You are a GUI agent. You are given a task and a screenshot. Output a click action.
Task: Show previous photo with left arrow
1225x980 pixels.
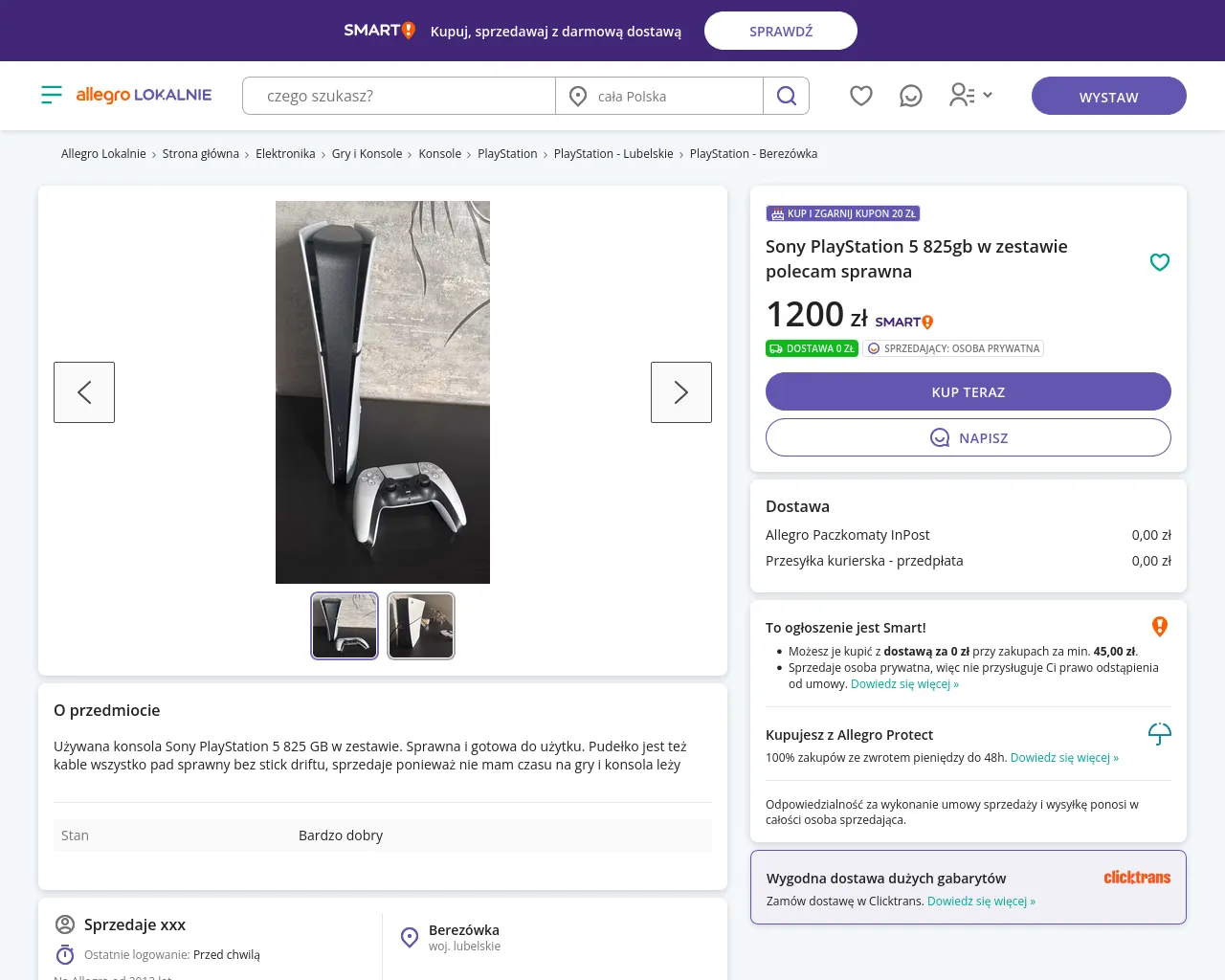84,392
